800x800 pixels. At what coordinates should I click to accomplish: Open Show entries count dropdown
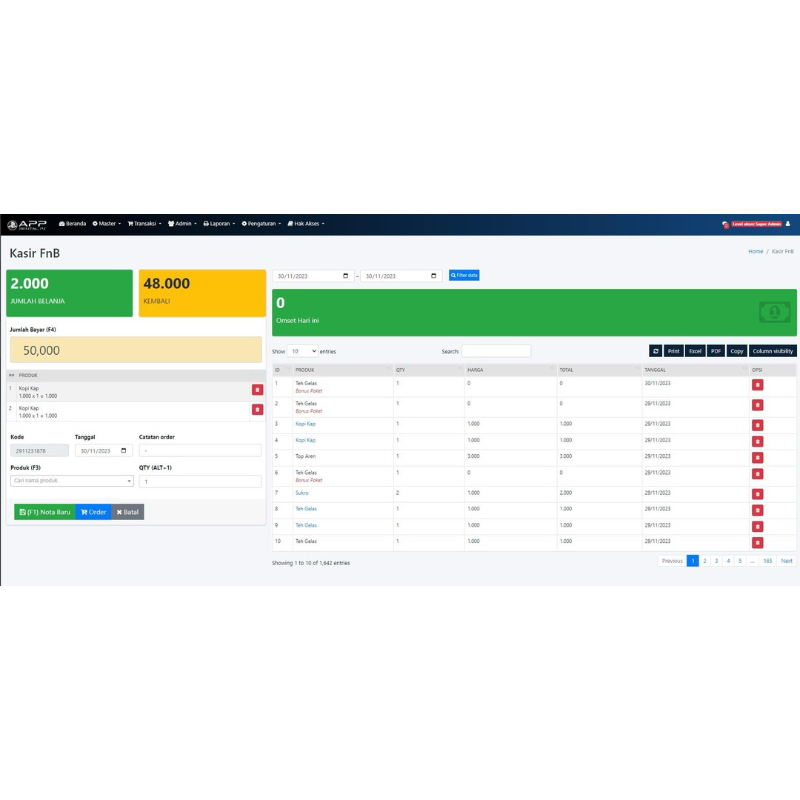303,351
